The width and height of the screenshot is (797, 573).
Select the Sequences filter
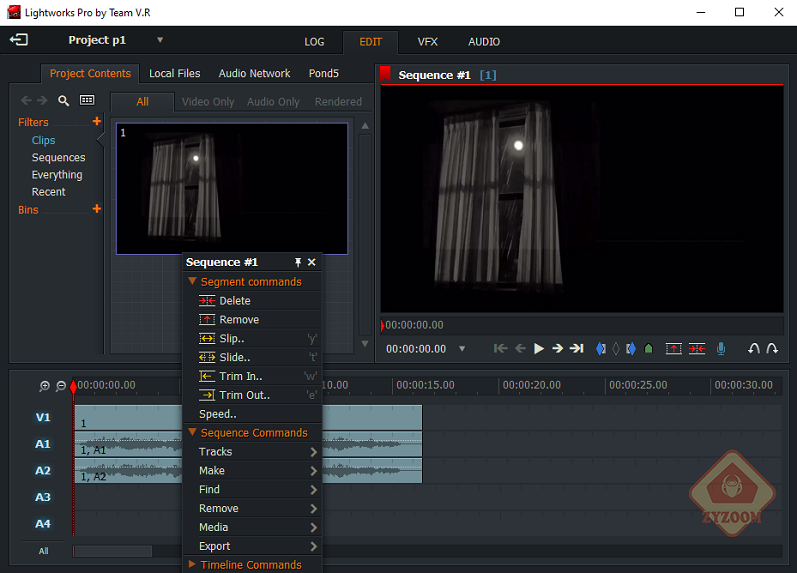click(x=58, y=157)
